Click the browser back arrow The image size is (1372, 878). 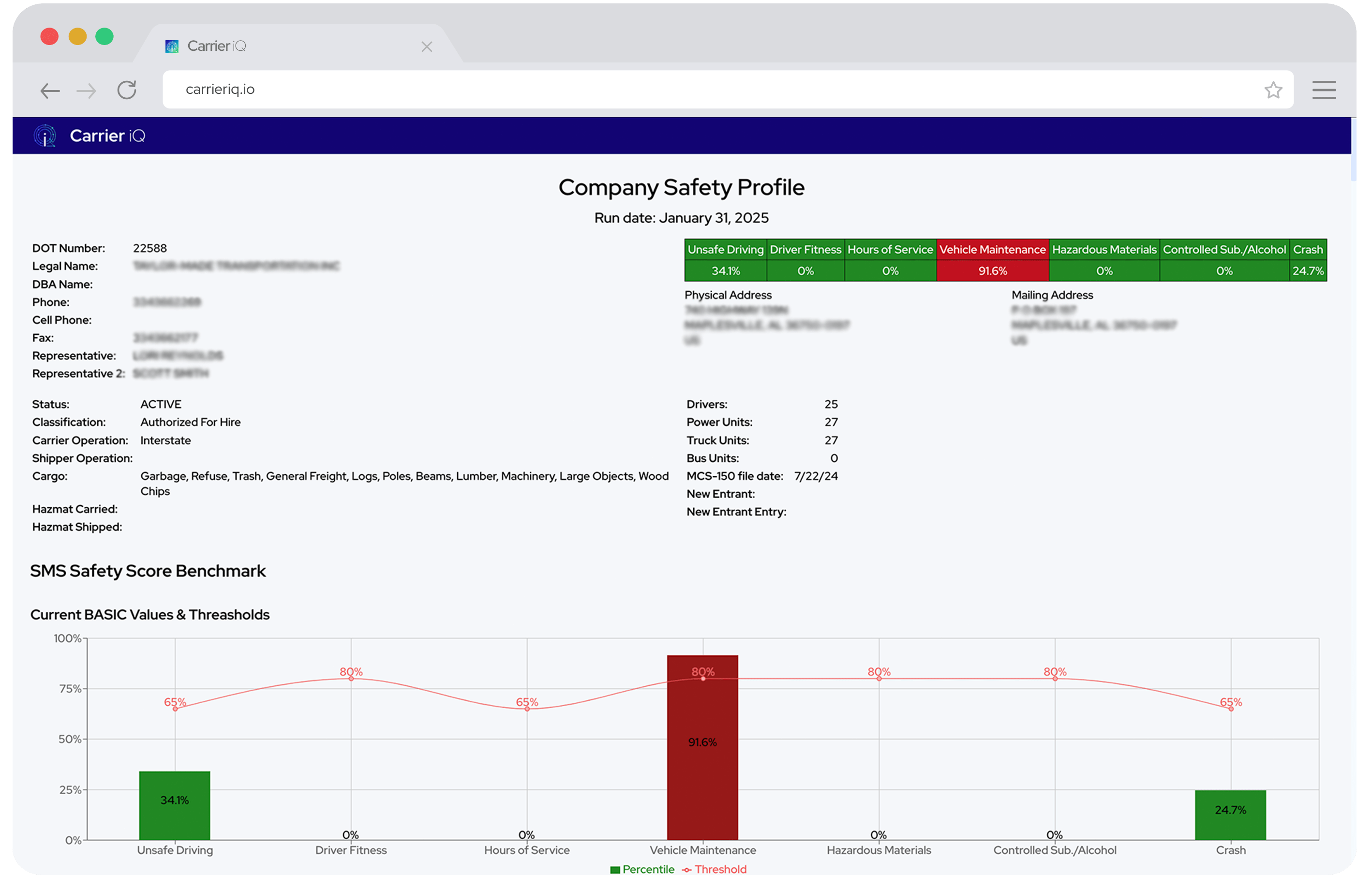click(50, 90)
